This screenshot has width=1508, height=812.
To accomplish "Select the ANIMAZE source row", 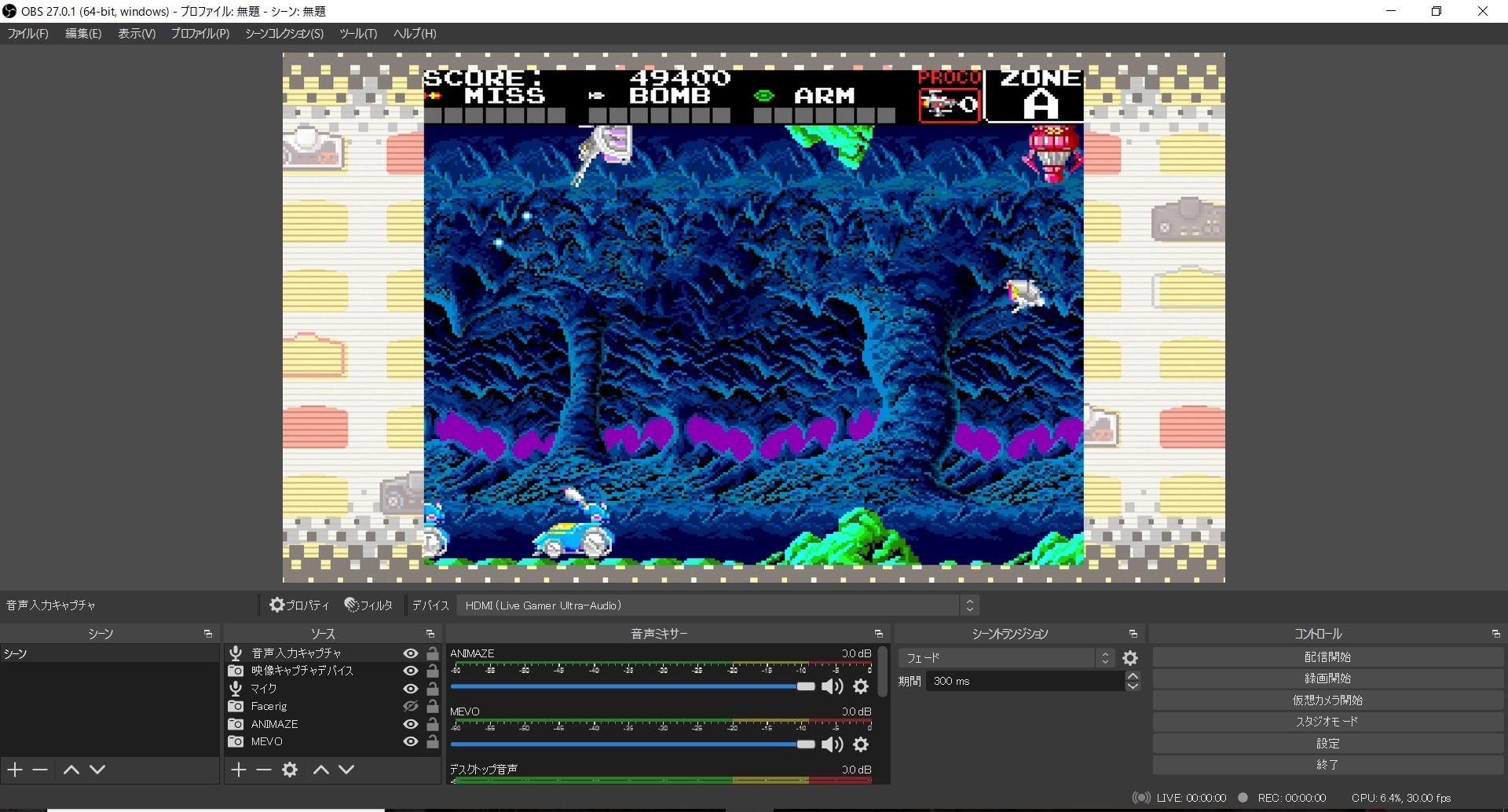I will [332, 724].
